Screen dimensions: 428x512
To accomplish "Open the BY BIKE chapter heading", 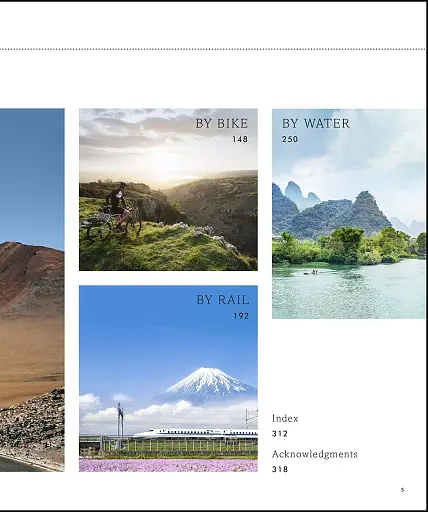I will tap(222, 123).
